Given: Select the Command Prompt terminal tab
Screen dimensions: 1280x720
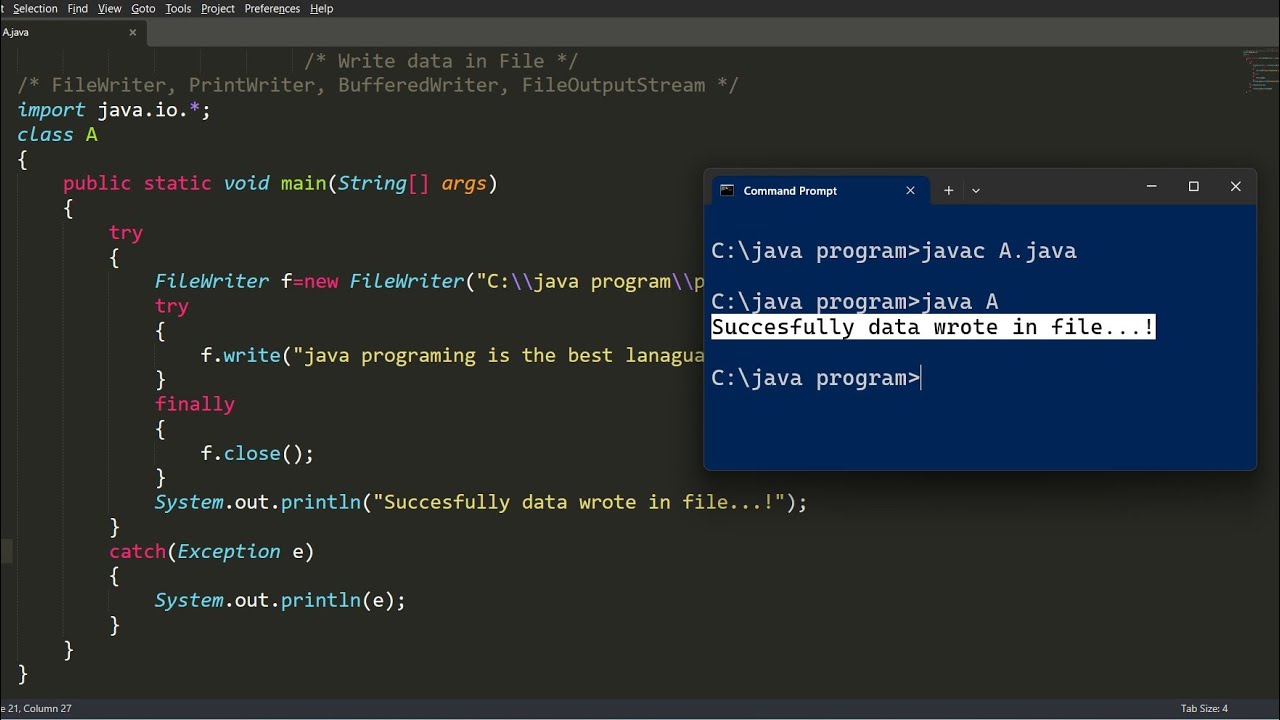Looking at the screenshot, I should pos(818,190).
